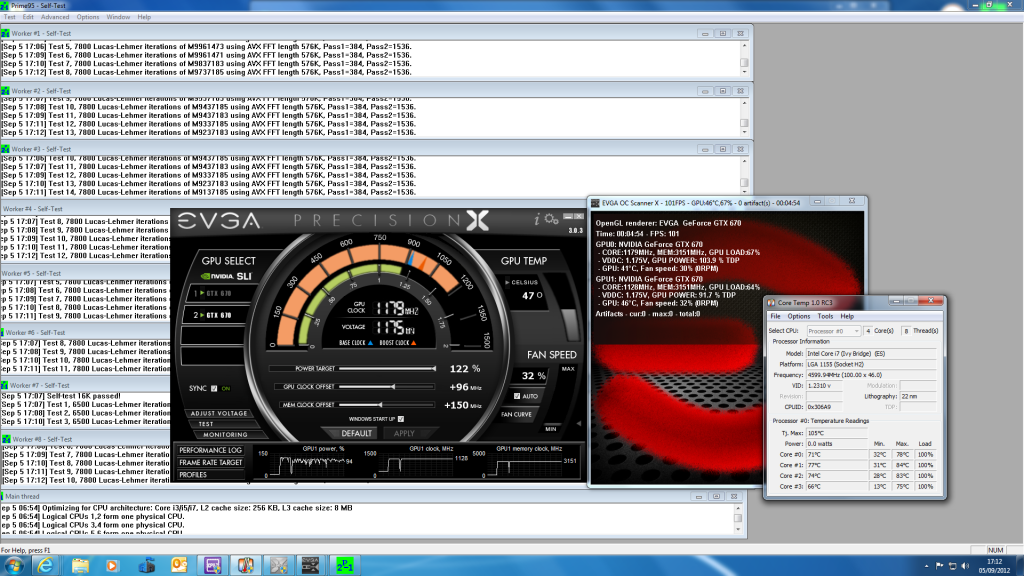Open the Select CPU Processor #0 dropdown
This screenshot has width=1024, height=576.
point(832,330)
